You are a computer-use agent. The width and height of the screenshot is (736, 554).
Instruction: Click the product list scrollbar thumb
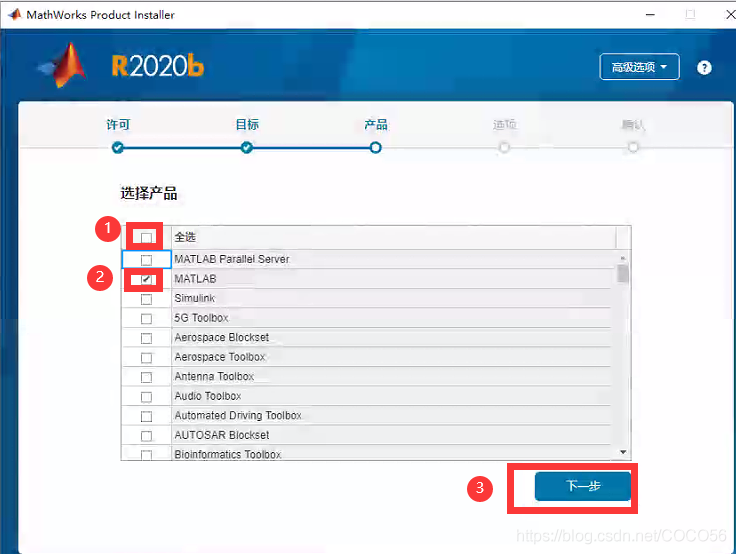tap(623, 273)
